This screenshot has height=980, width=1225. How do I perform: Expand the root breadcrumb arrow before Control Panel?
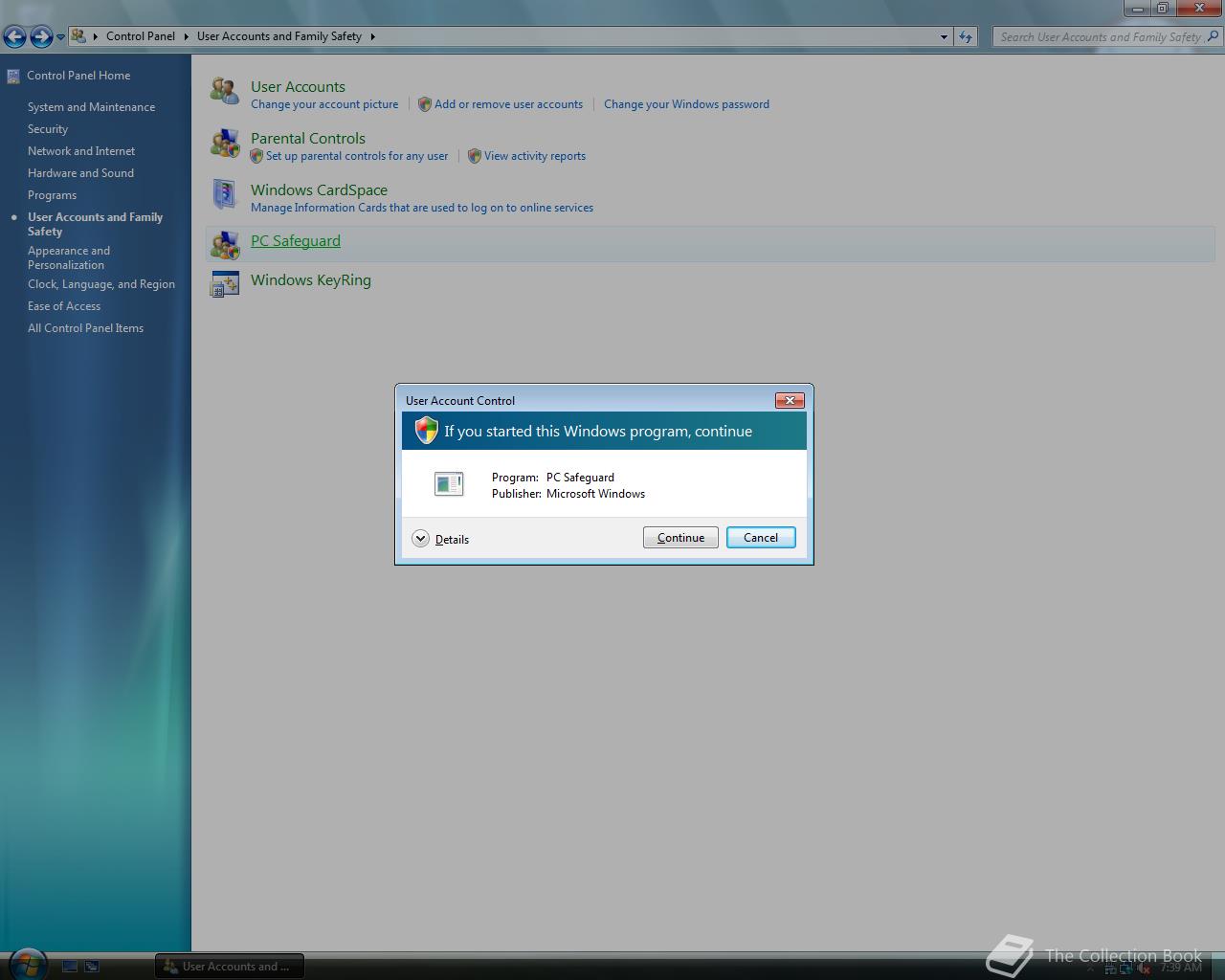point(95,36)
